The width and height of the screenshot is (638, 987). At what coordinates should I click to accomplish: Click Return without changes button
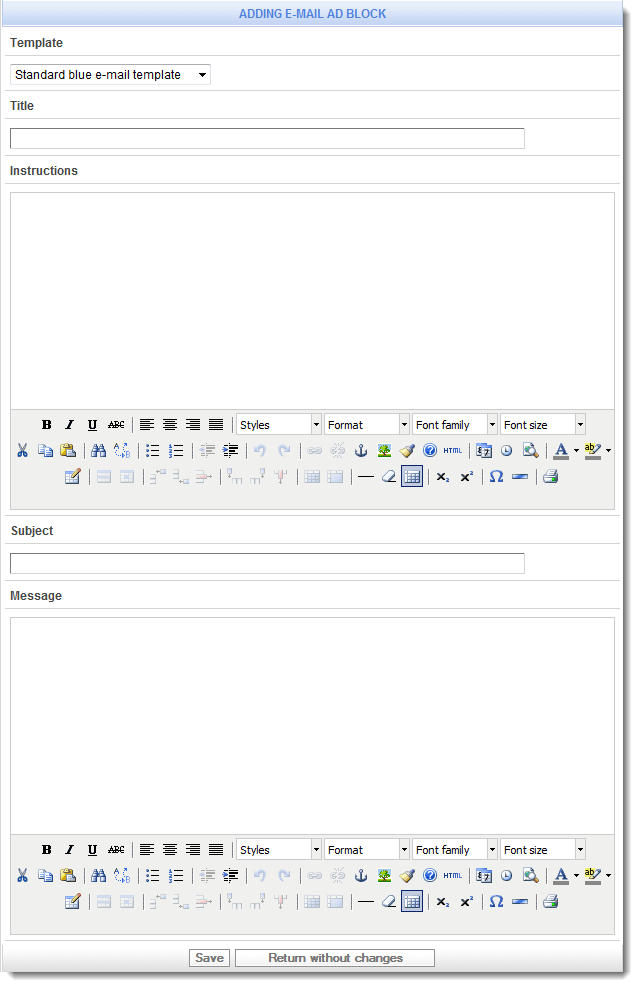click(335, 958)
